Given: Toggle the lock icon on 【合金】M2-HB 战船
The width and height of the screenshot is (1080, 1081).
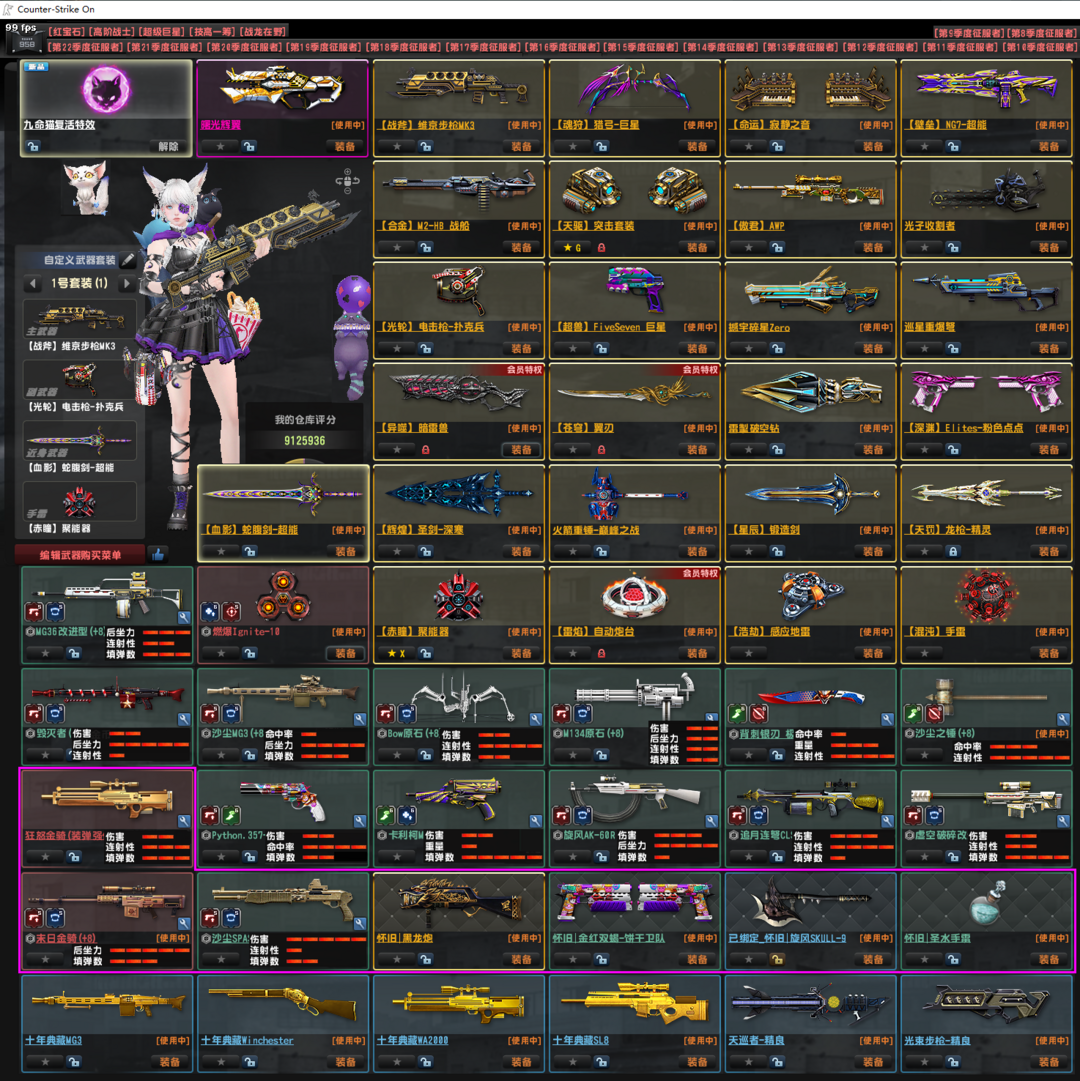Looking at the screenshot, I should [x=426, y=247].
